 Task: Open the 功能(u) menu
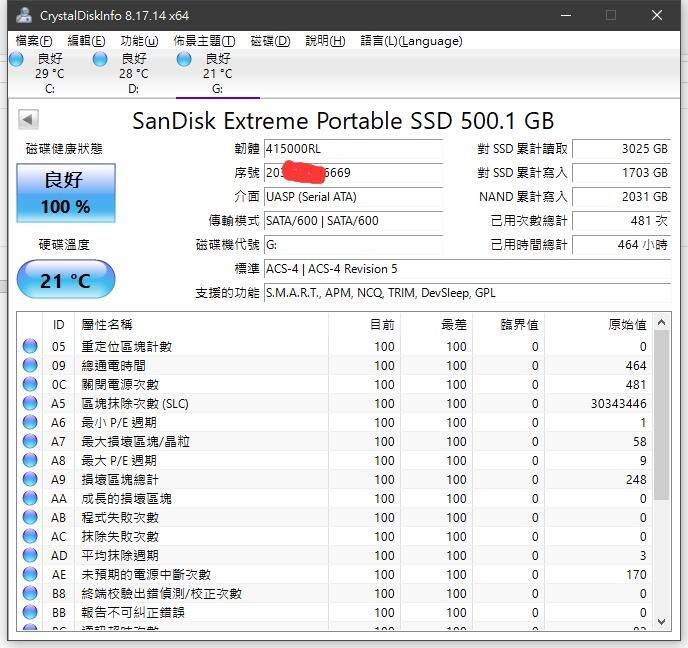pos(139,41)
